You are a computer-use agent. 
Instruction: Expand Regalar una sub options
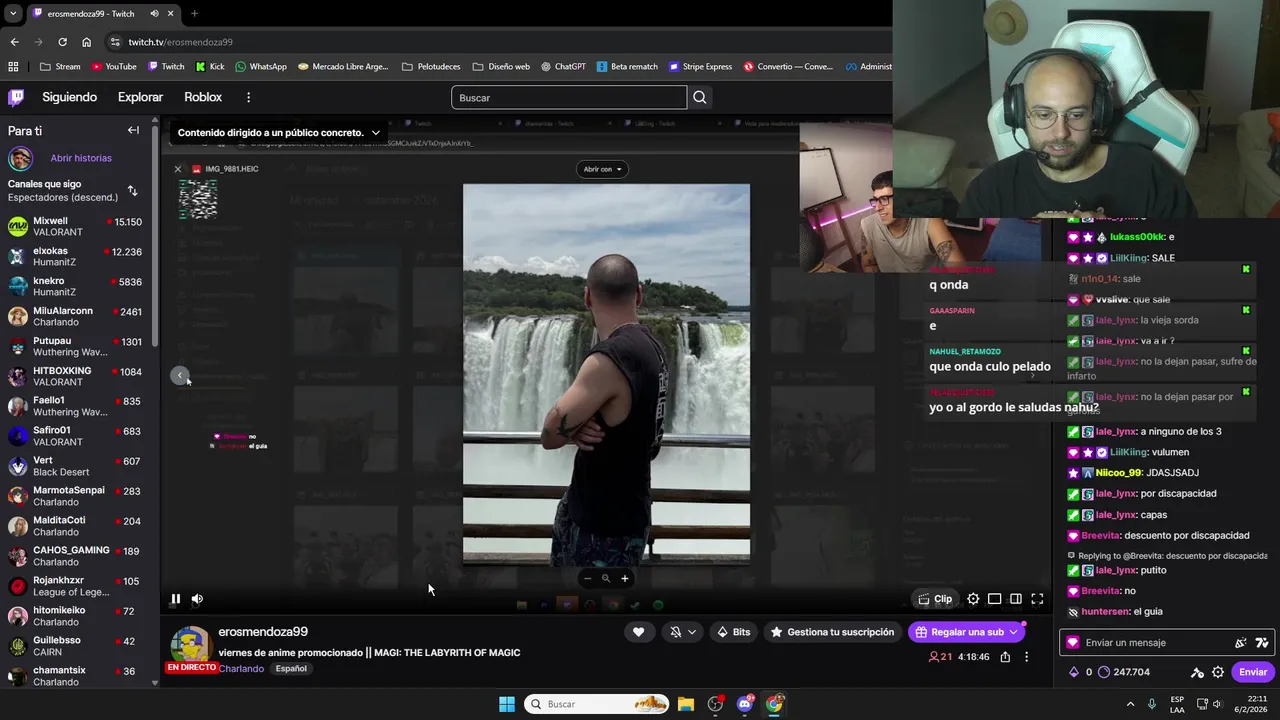[x=1013, y=632]
